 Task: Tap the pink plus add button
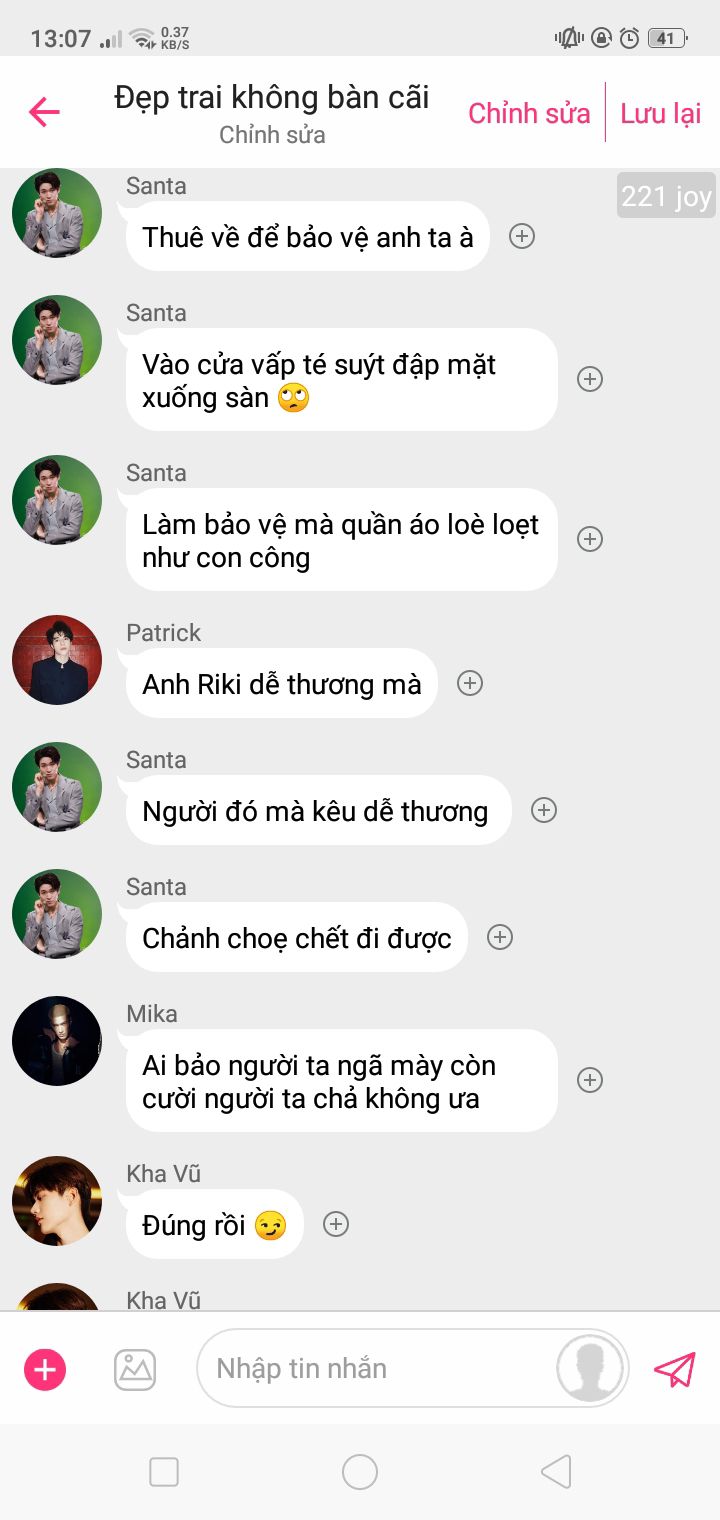pyautogui.click(x=45, y=1369)
